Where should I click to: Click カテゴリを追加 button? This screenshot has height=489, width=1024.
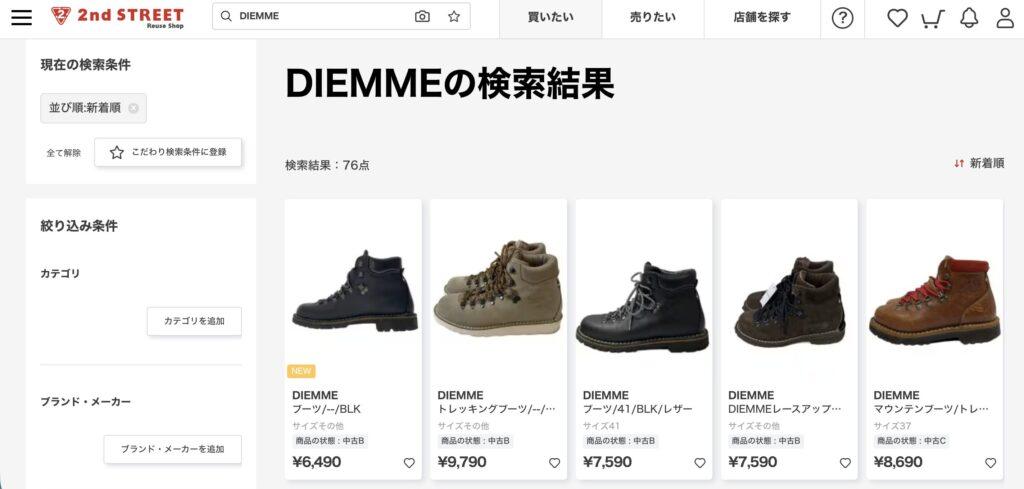tap(194, 321)
